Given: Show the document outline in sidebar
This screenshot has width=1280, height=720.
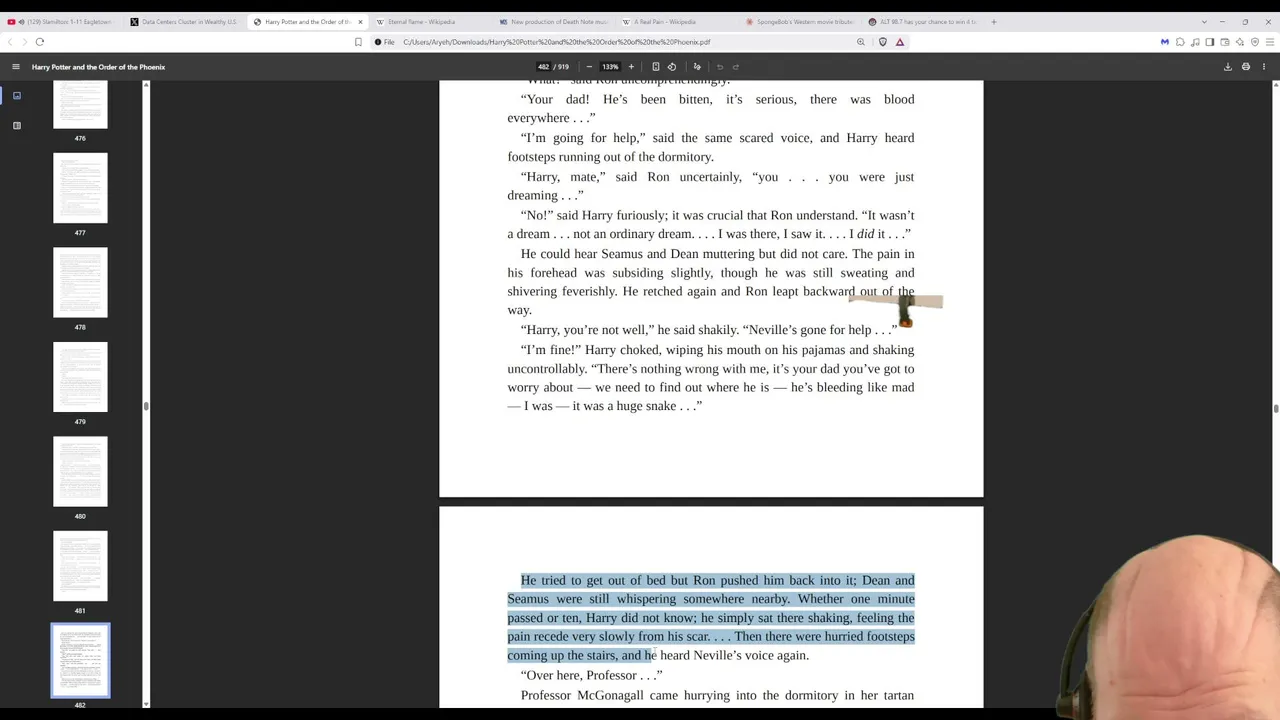Looking at the screenshot, I should pos(17,126).
